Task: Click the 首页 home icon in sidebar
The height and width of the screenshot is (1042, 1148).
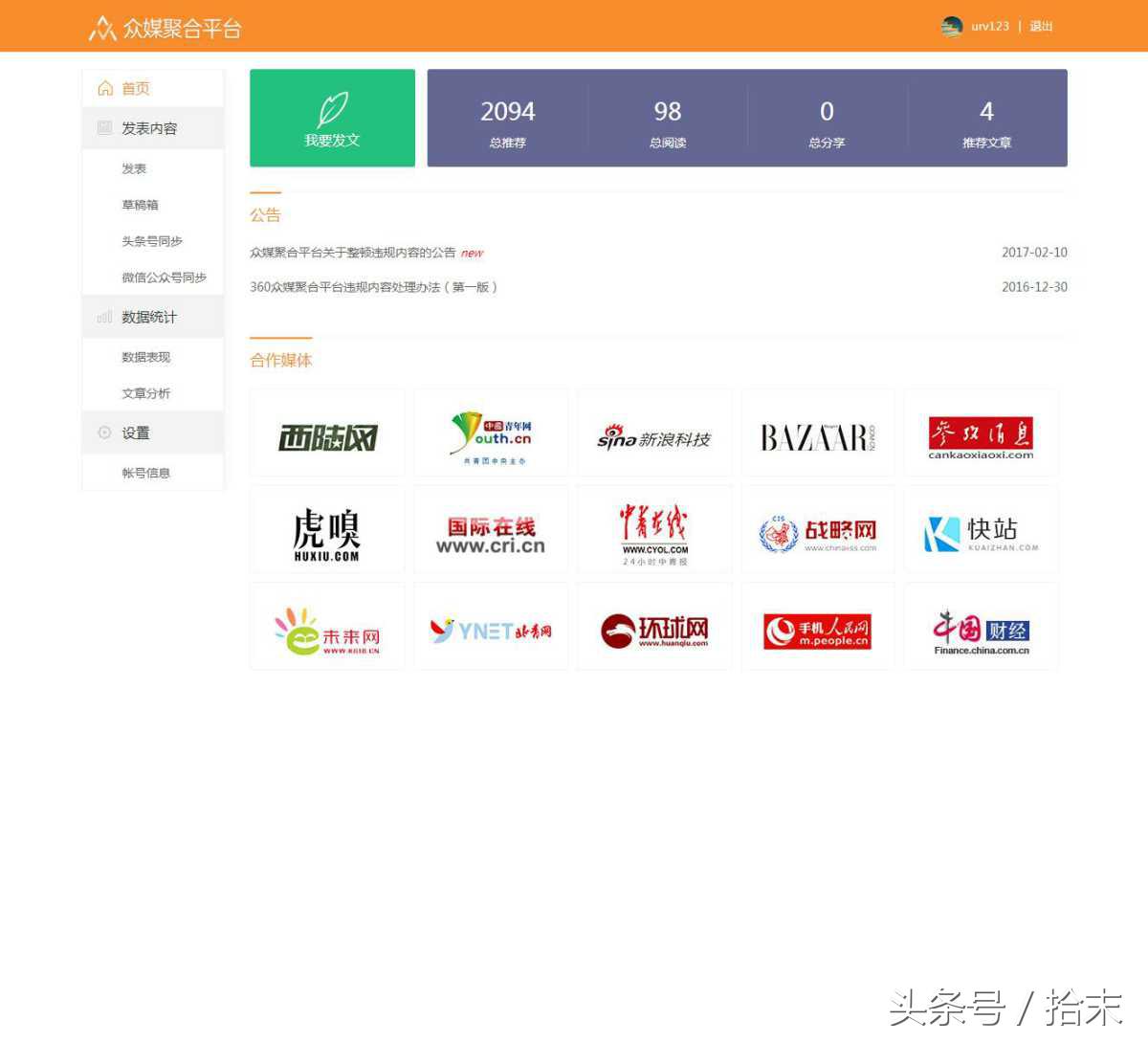Action: click(105, 87)
